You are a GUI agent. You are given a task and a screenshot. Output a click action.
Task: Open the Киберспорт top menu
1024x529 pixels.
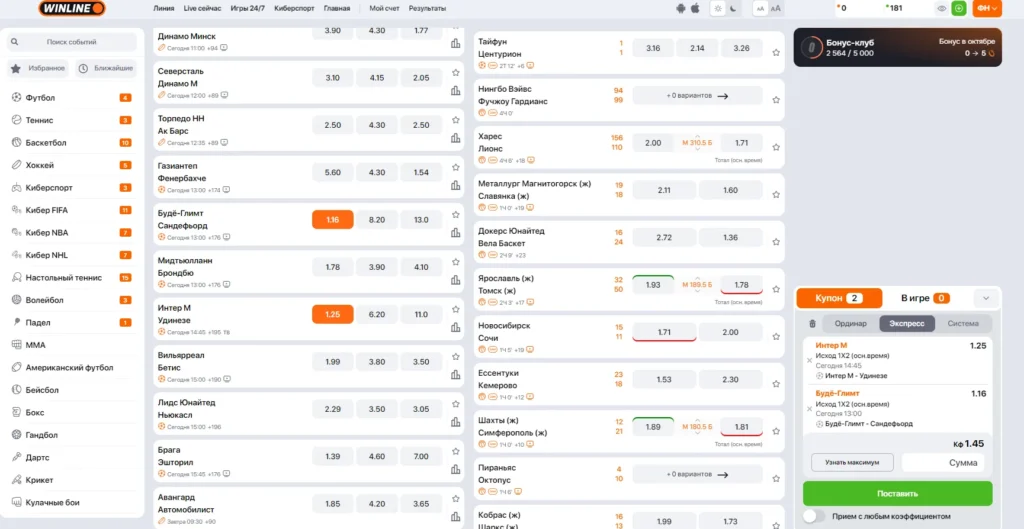coord(295,8)
